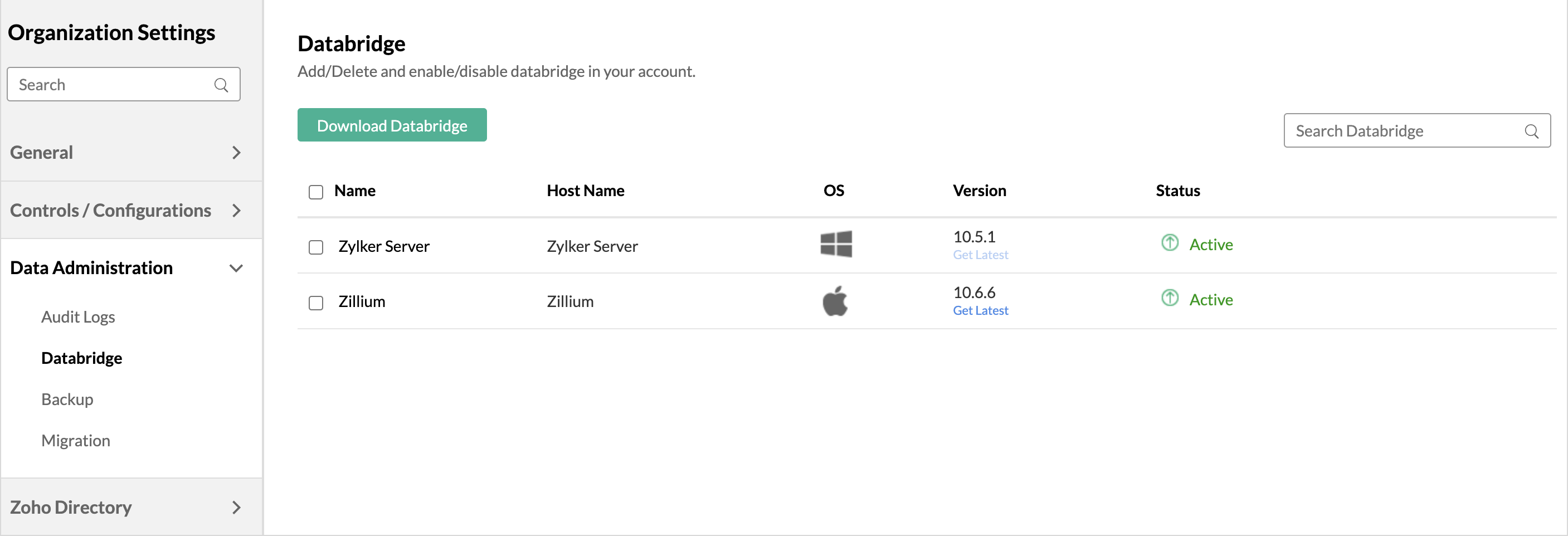Expand Controls / Configurations chevron
The height and width of the screenshot is (536, 1568).
237,211
